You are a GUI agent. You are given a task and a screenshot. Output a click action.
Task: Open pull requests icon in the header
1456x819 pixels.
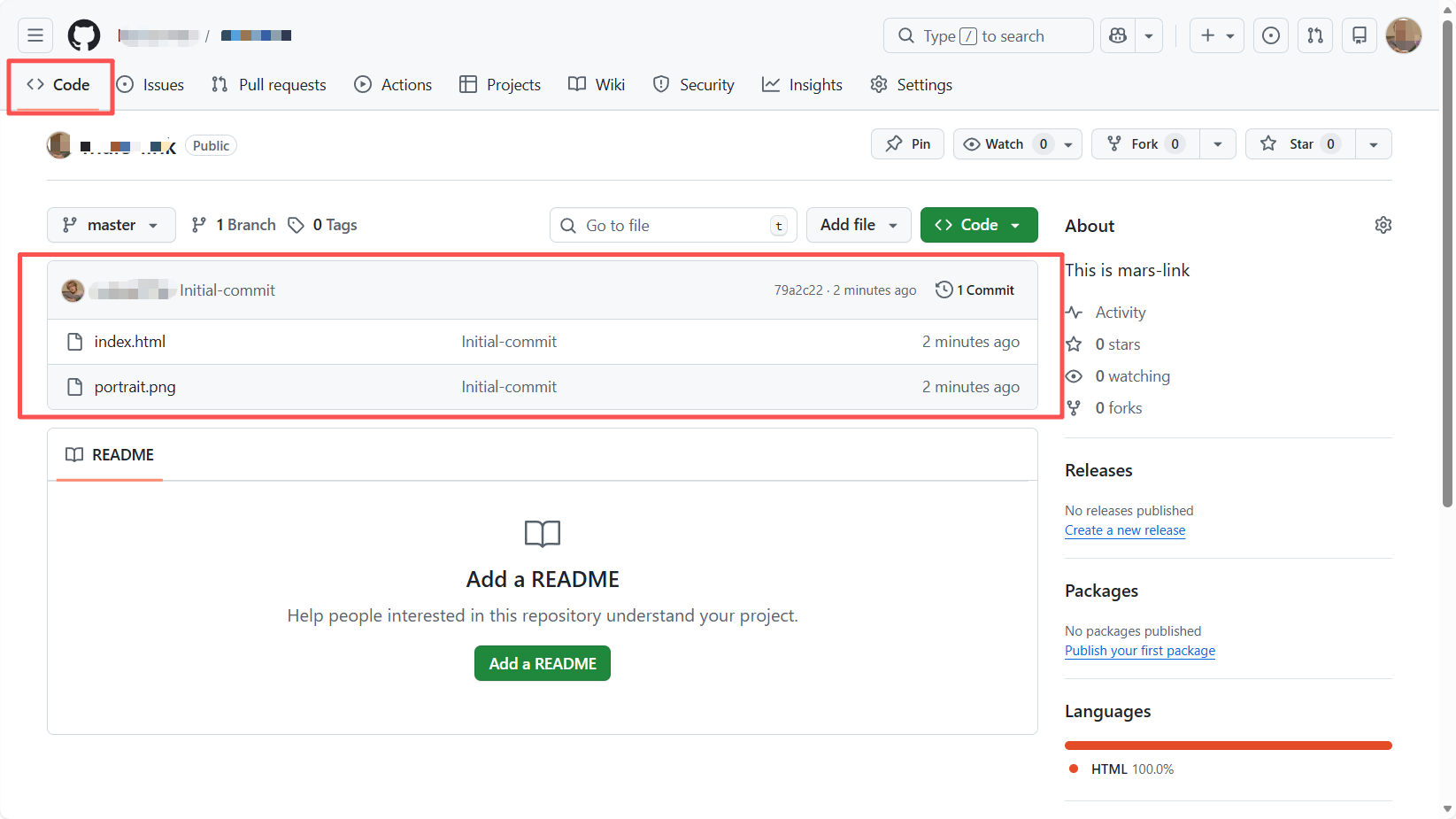click(1315, 35)
